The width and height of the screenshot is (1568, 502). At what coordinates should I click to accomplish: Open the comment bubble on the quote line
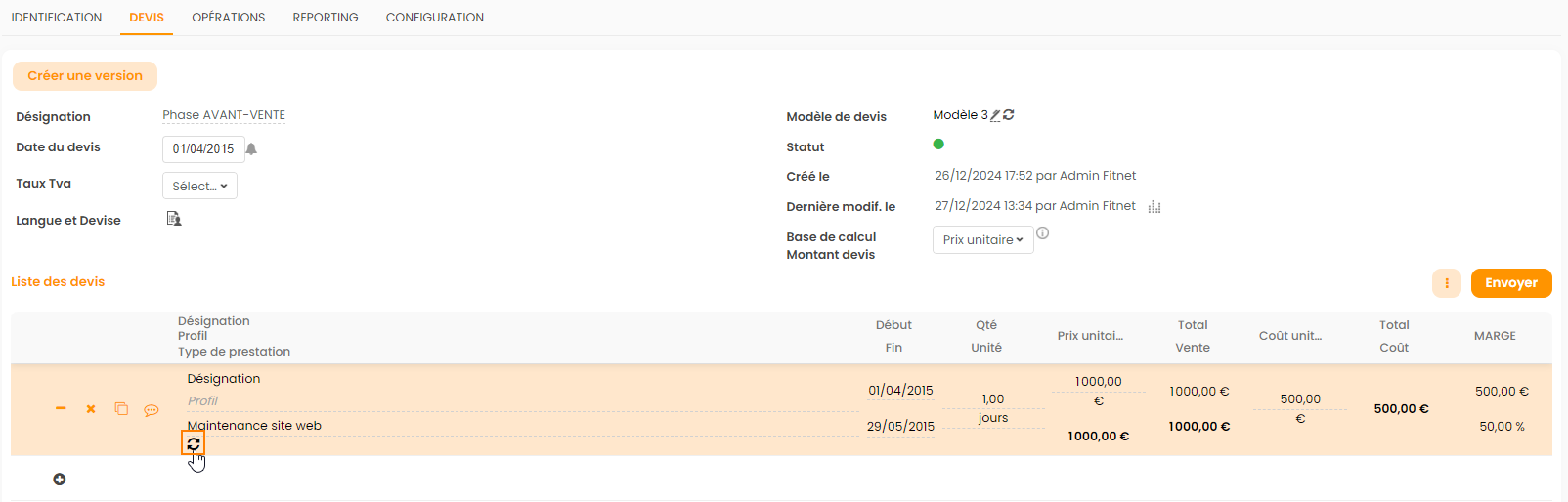point(152,410)
